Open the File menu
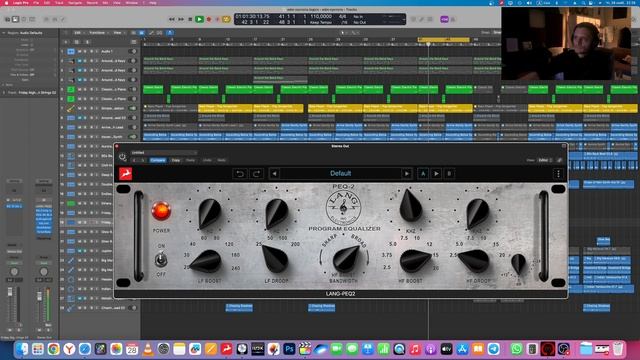Viewport: 640px width, 360px height. click(x=36, y=2)
